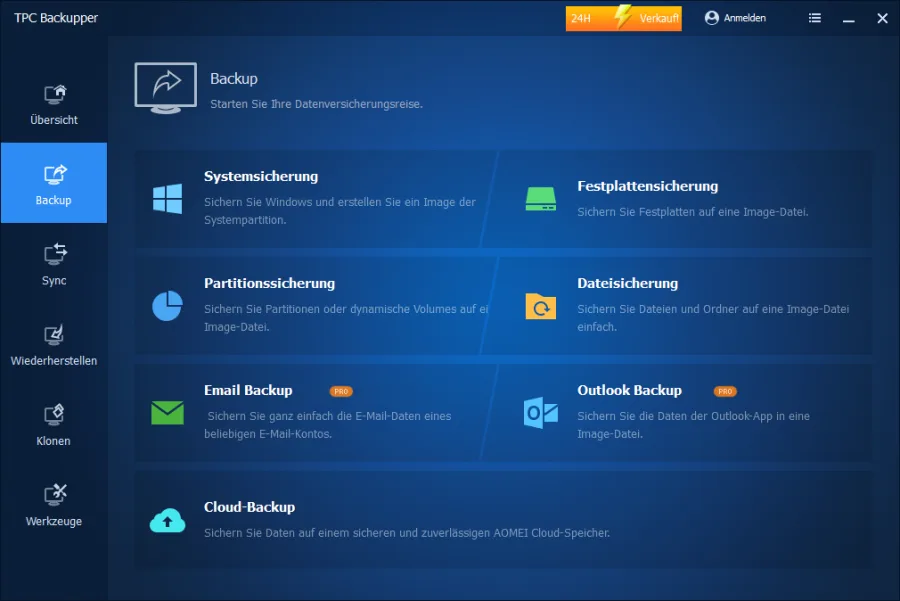Viewport: 900px width, 601px height.
Task: Click the yellow folder Dateisicherung icon
Action: [x=541, y=306]
